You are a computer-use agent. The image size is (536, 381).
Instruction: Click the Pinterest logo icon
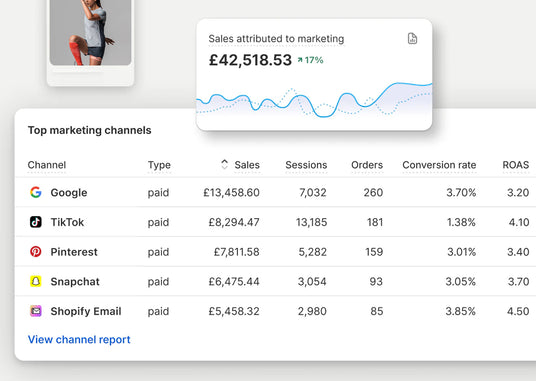pos(36,252)
